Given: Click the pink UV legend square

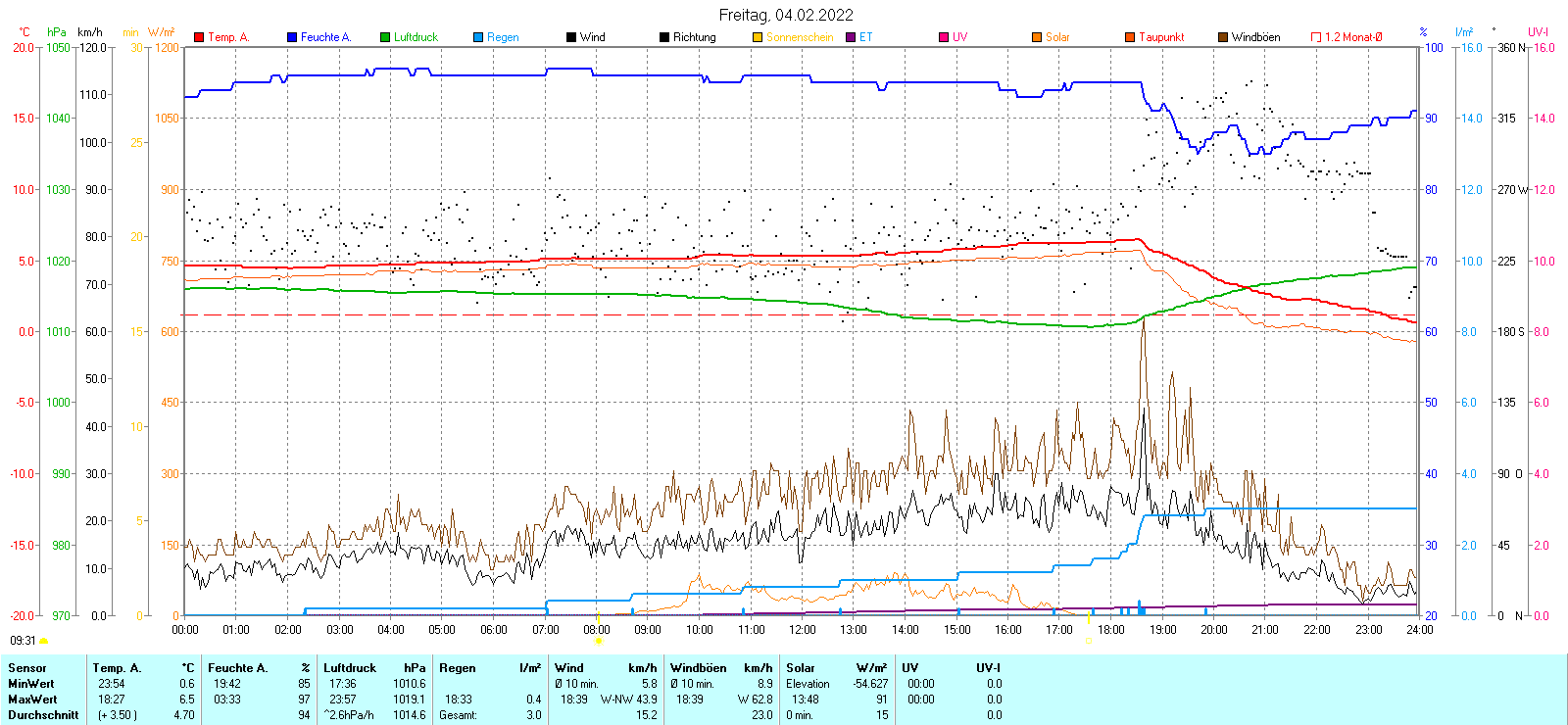Looking at the screenshot, I should (x=944, y=37).
